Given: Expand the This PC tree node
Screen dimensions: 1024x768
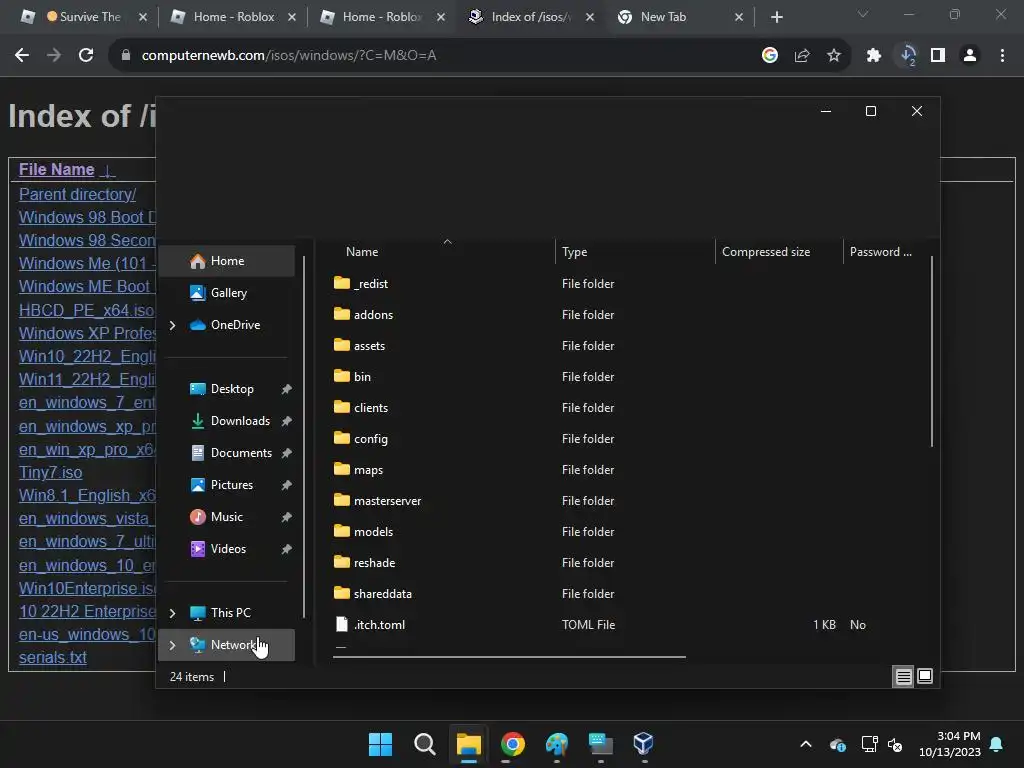Looking at the screenshot, I should 172,613.
